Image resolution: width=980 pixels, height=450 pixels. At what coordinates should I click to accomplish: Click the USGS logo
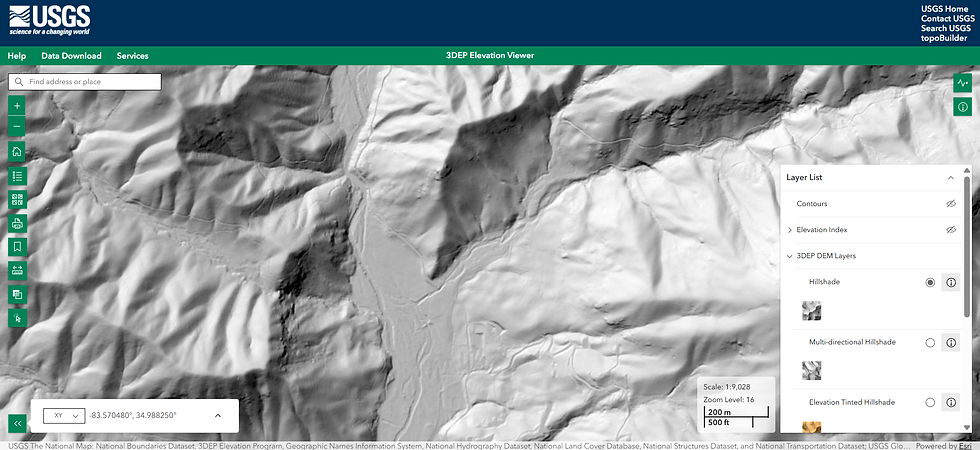click(49, 21)
